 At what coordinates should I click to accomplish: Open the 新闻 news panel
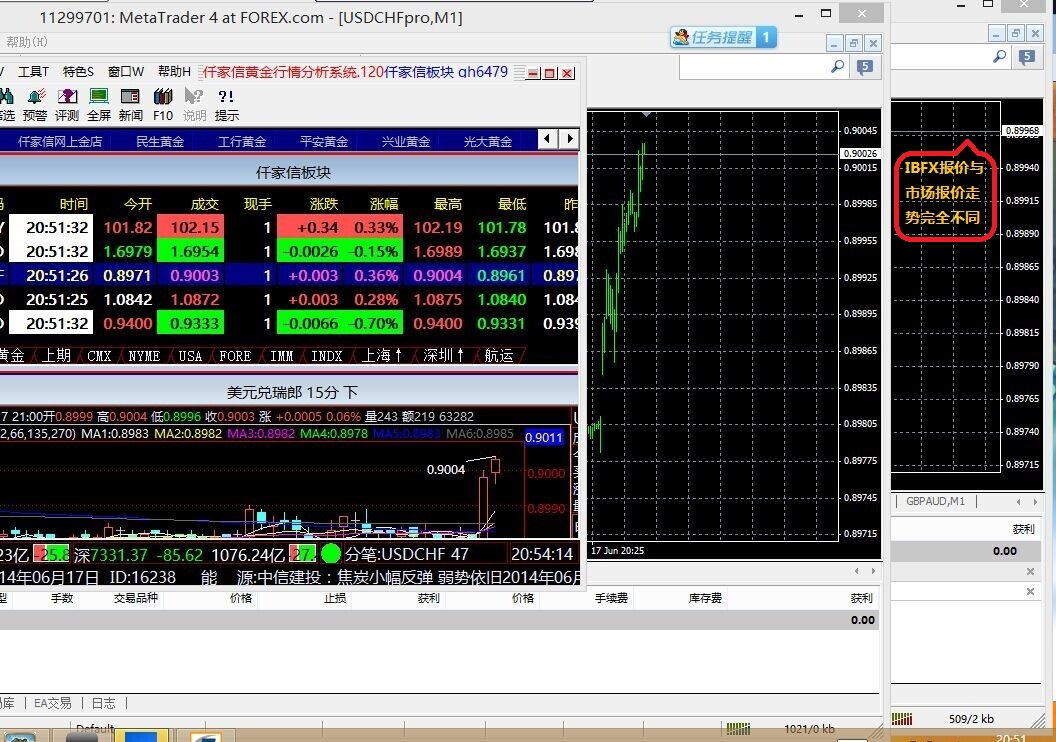(x=131, y=97)
